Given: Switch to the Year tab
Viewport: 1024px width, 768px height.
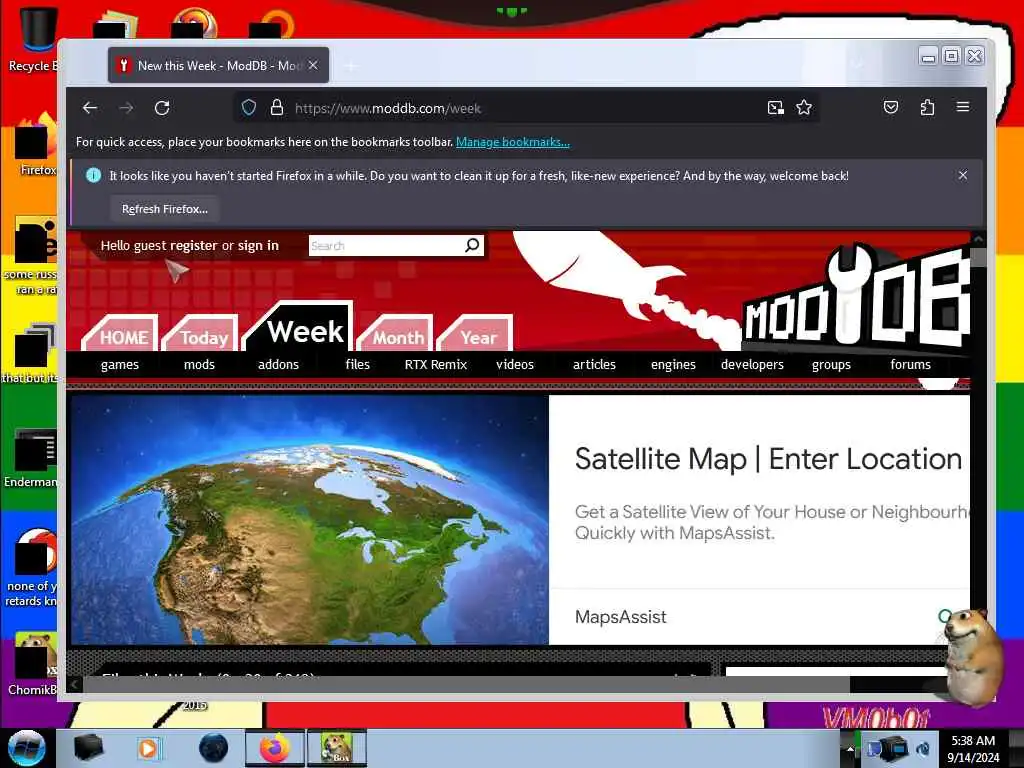Looking at the screenshot, I should (476, 334).
